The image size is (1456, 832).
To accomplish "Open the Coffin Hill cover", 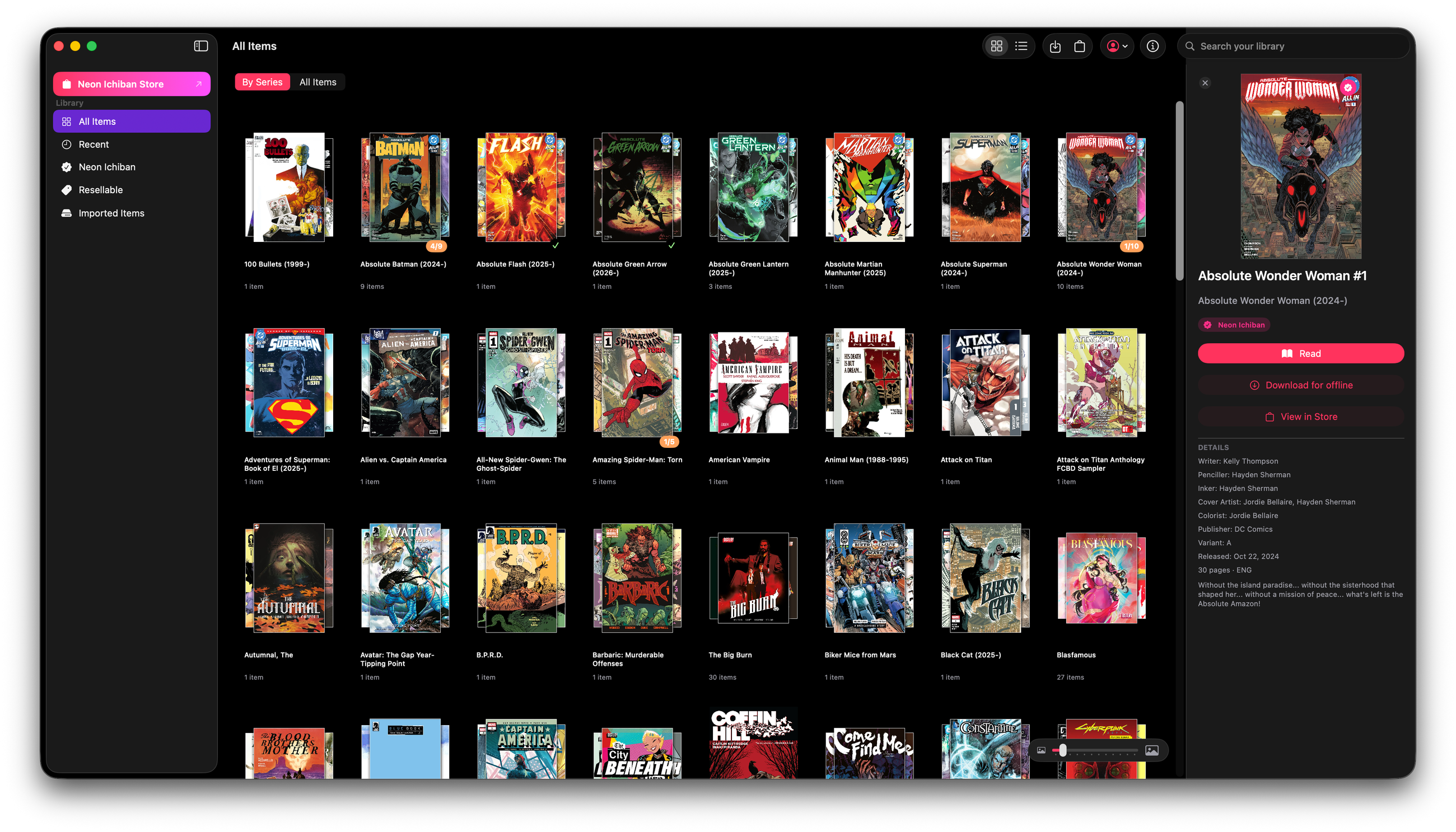I will 753,742.
